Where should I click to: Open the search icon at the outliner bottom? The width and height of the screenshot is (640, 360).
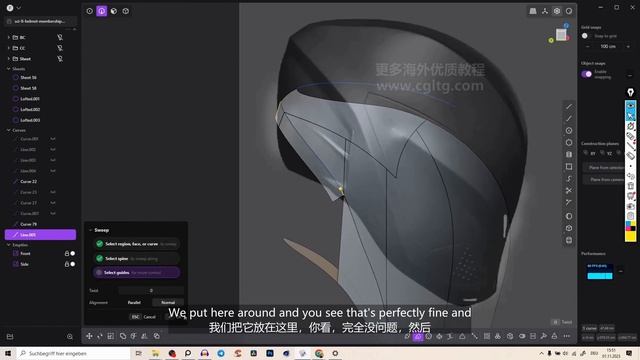point(70,337)
